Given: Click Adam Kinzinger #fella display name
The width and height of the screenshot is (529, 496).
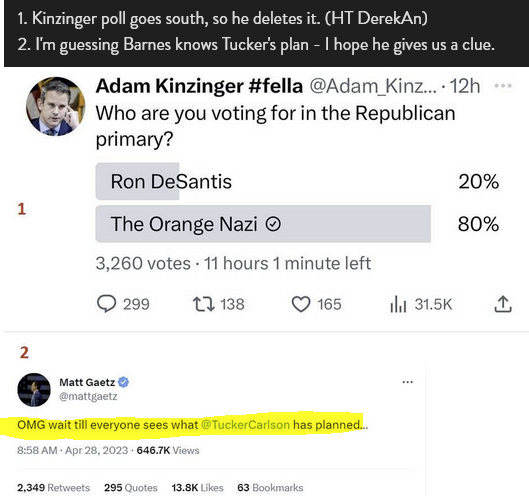Looking at the screenshot, I should (199, 86).
